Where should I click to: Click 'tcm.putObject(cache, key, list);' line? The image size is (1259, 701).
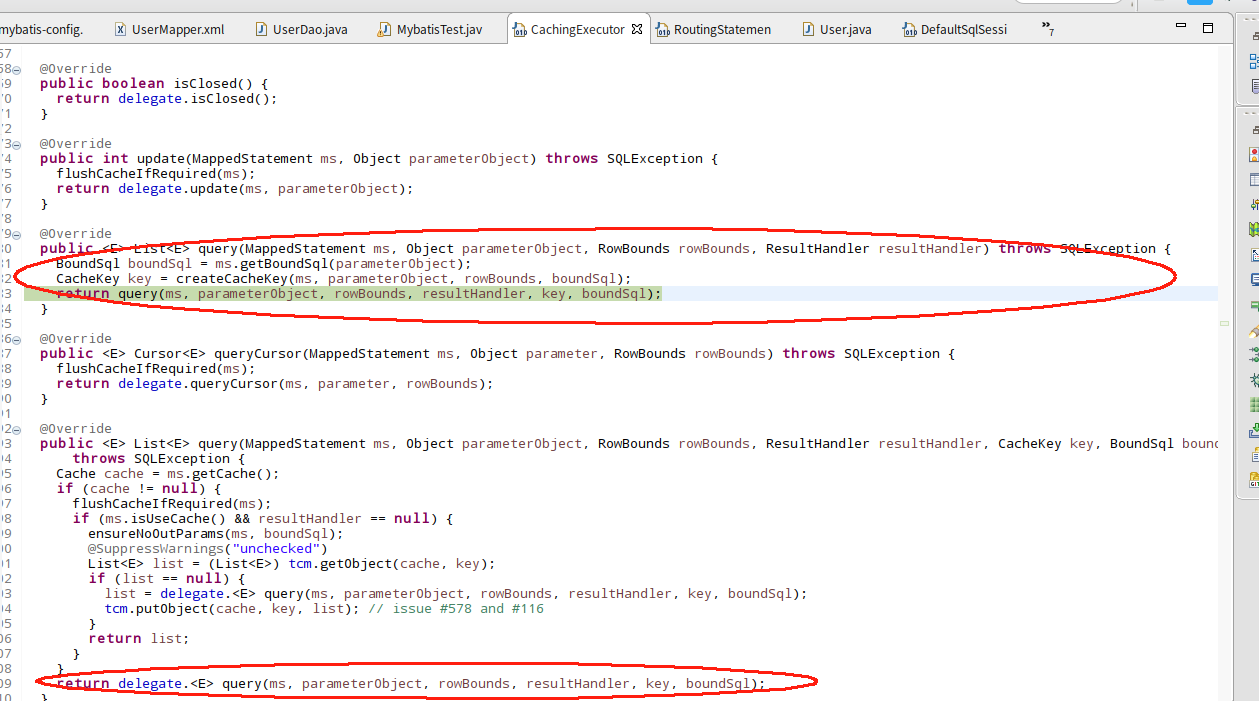tap(232, 609)
